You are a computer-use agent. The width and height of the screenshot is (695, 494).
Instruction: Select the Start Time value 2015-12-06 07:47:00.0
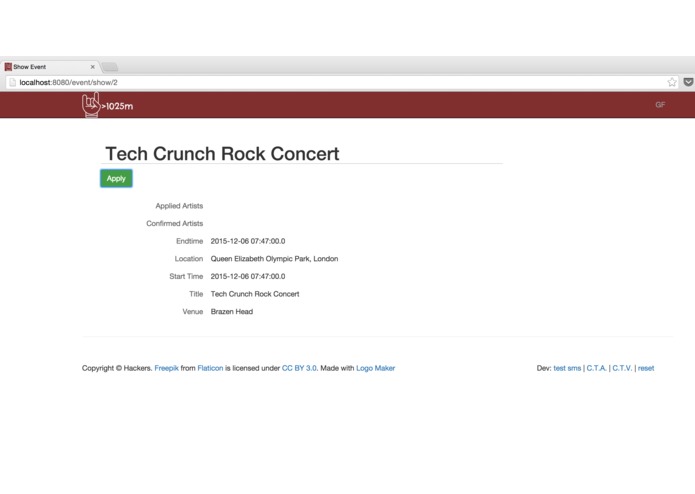coord(248,276)
